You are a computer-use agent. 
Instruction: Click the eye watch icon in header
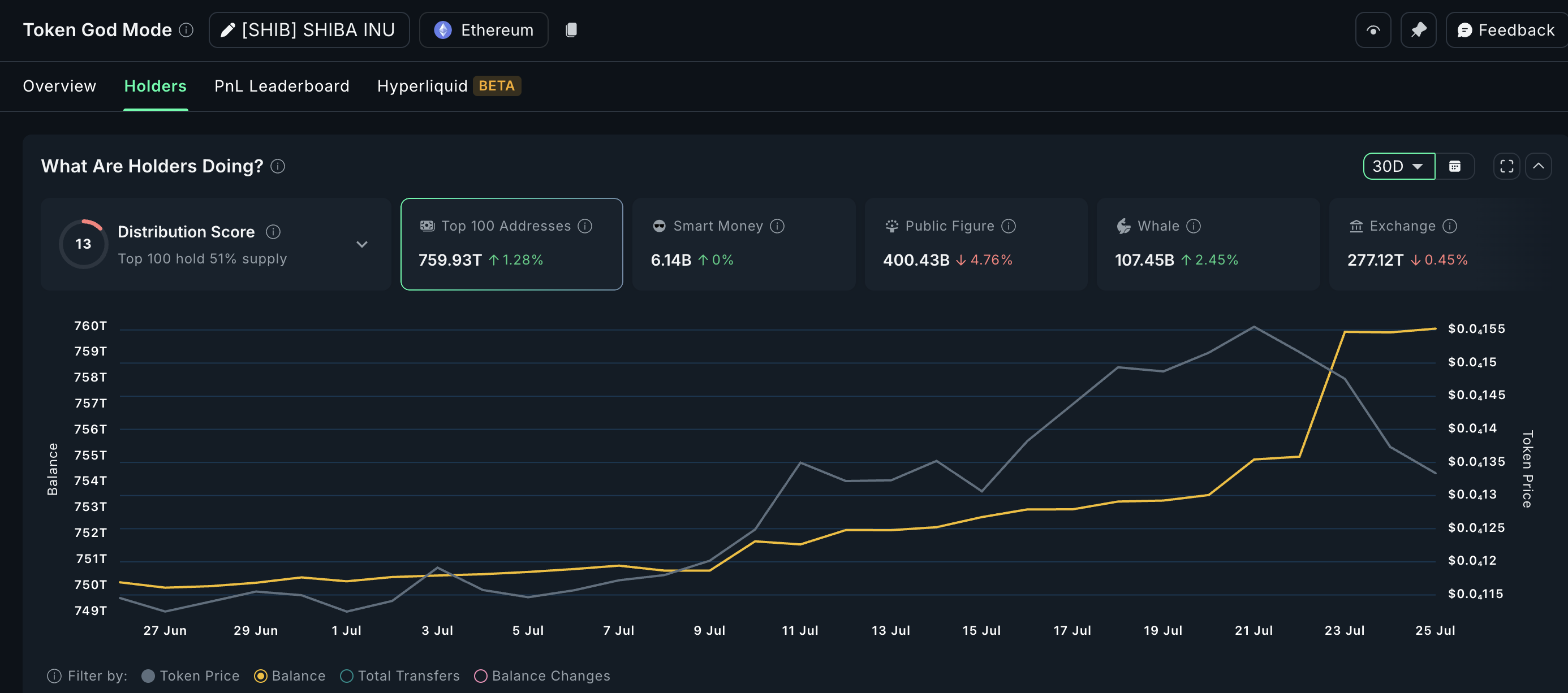pyautogui.click(x=1373, y=30)
